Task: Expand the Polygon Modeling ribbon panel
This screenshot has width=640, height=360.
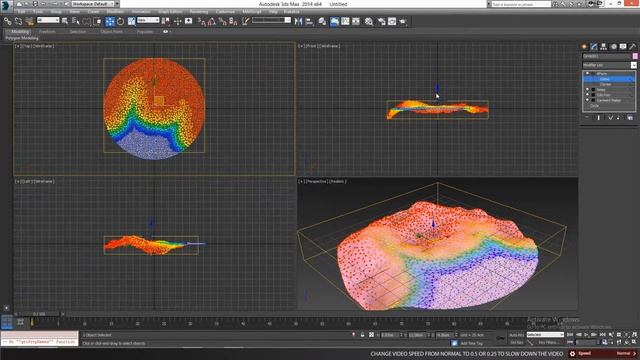Action: (x=22, y=38)
